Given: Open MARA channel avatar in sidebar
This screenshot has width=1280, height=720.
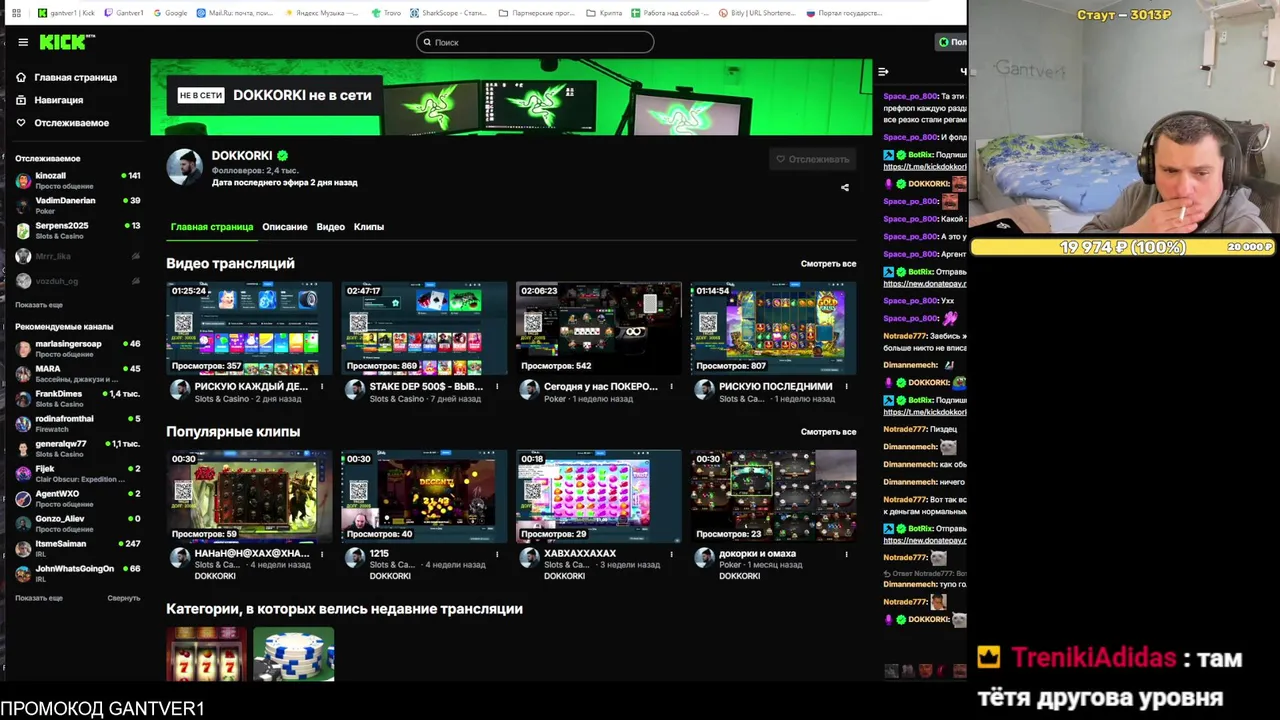Looking at the screenshot, I should pos(23,374).
